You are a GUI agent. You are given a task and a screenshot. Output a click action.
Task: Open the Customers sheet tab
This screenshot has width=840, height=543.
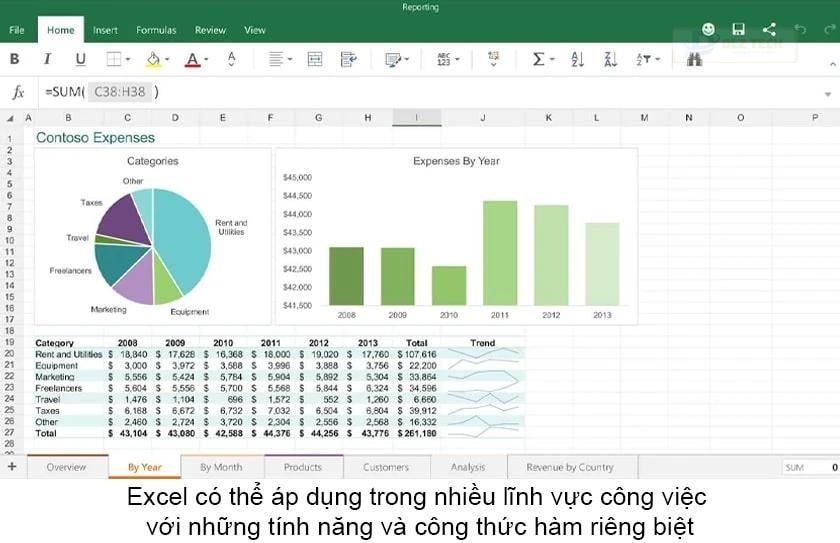[386, 467]
